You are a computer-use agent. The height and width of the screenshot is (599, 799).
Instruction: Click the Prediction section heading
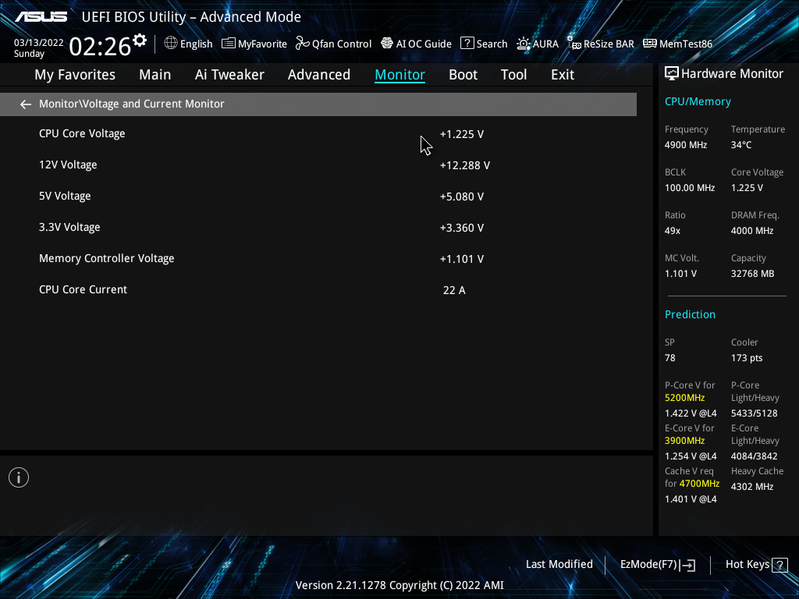tap(690, 315)
